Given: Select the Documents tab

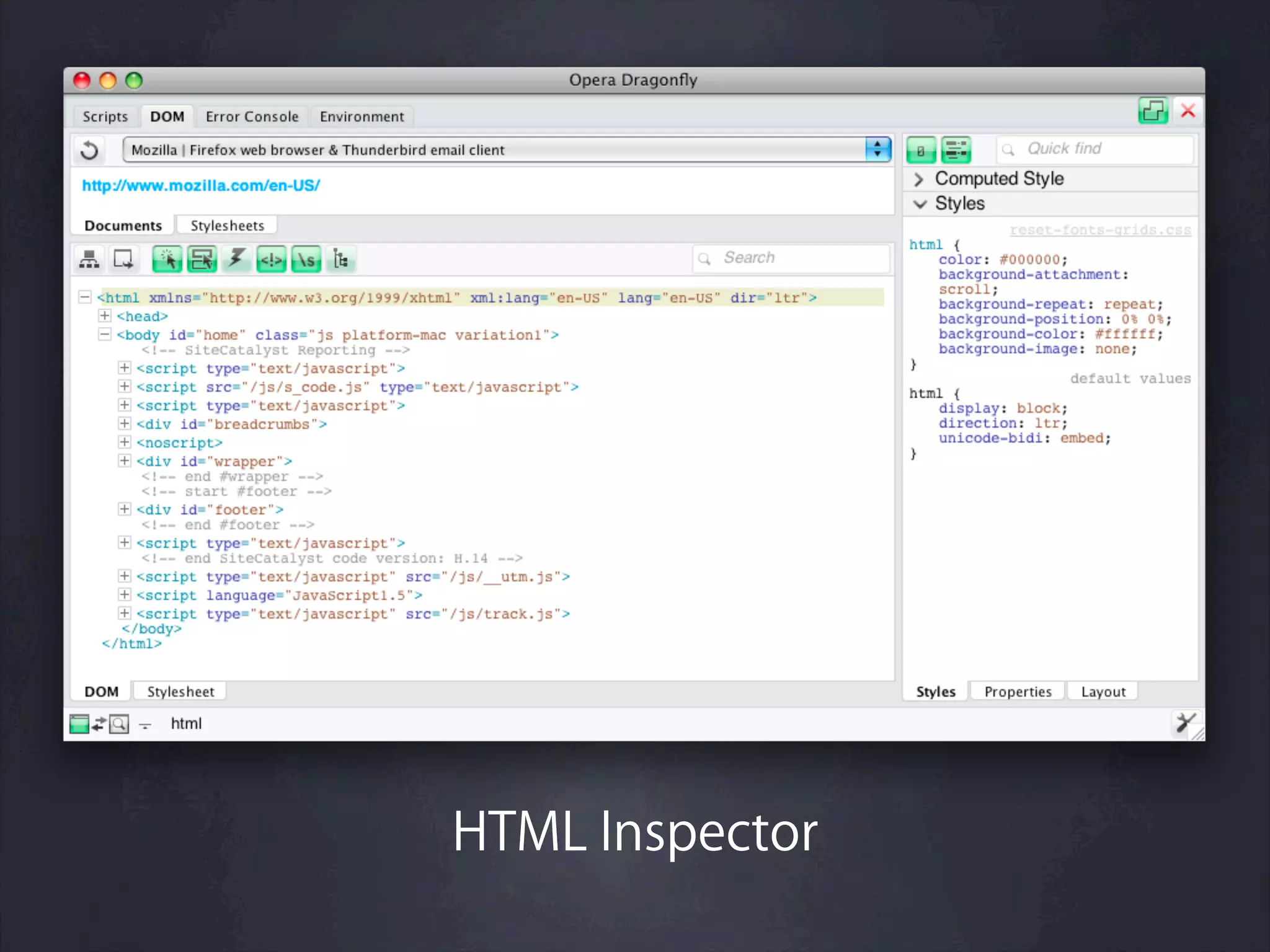Looking at the screenshot, I should point(123,226).
